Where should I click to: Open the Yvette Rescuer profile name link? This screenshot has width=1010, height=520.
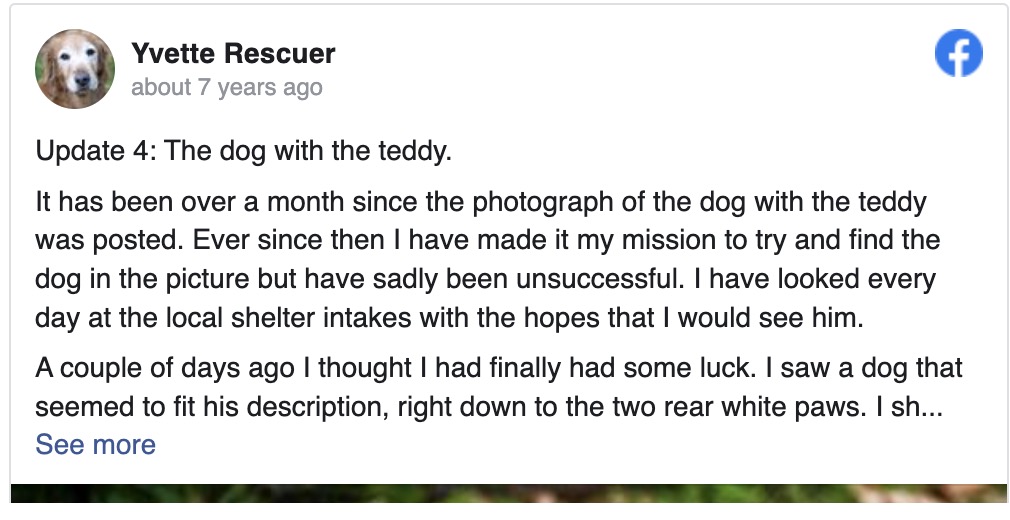(233, 53)
